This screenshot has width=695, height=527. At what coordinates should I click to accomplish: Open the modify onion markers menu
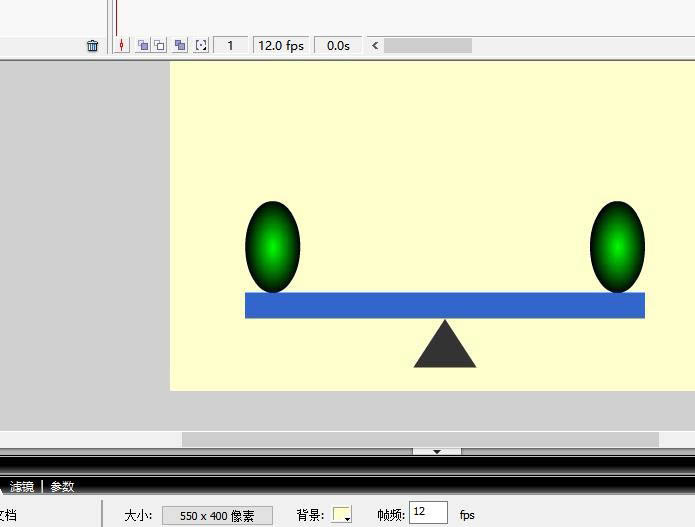pyautogui.click(x=201, y=46)
